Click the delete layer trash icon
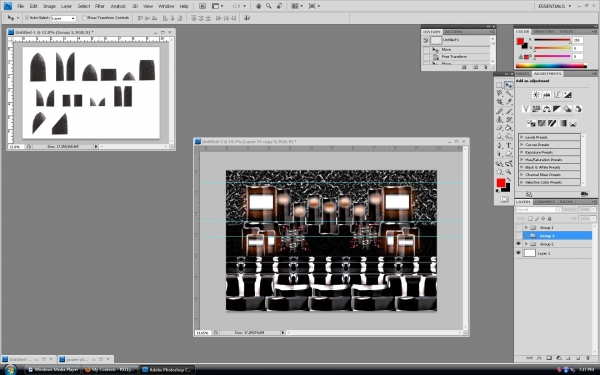Viewport: 600px width, 375px height. coord(588,358)
